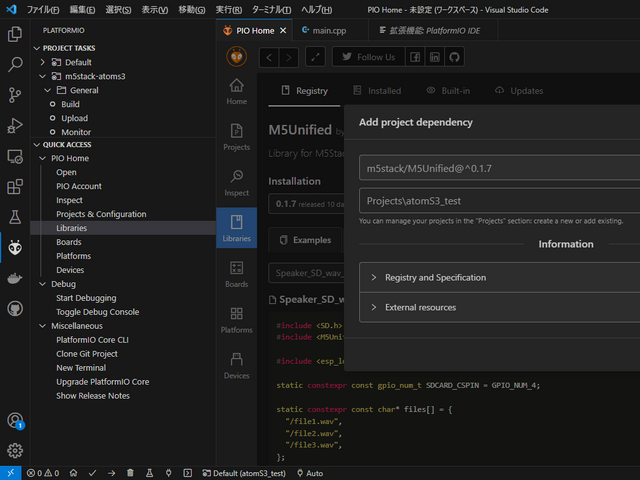640x480 pixels.
Task: Open Inspect in PIO sidebar
Action: [x=237, y=183]
